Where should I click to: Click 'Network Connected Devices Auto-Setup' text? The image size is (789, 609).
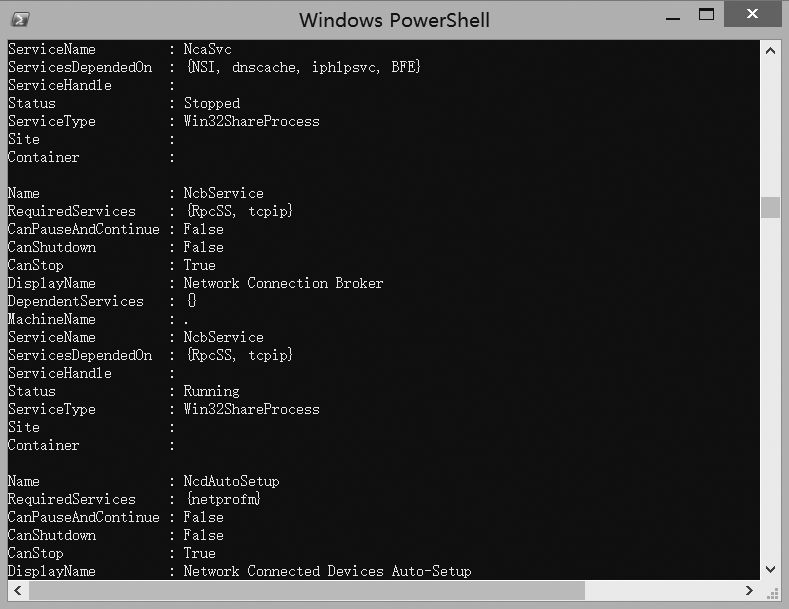(x=327, y=571)
